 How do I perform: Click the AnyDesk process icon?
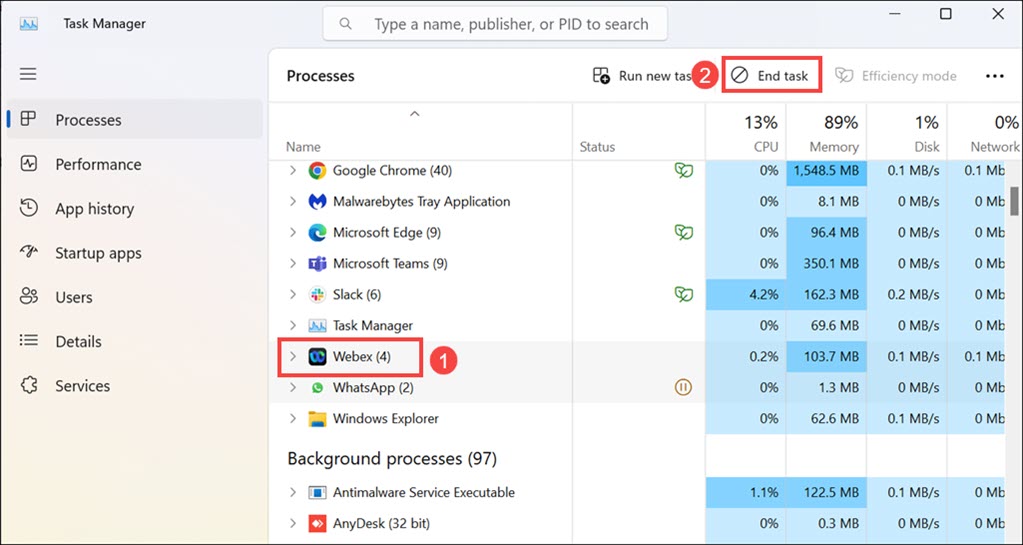[317, 524]
